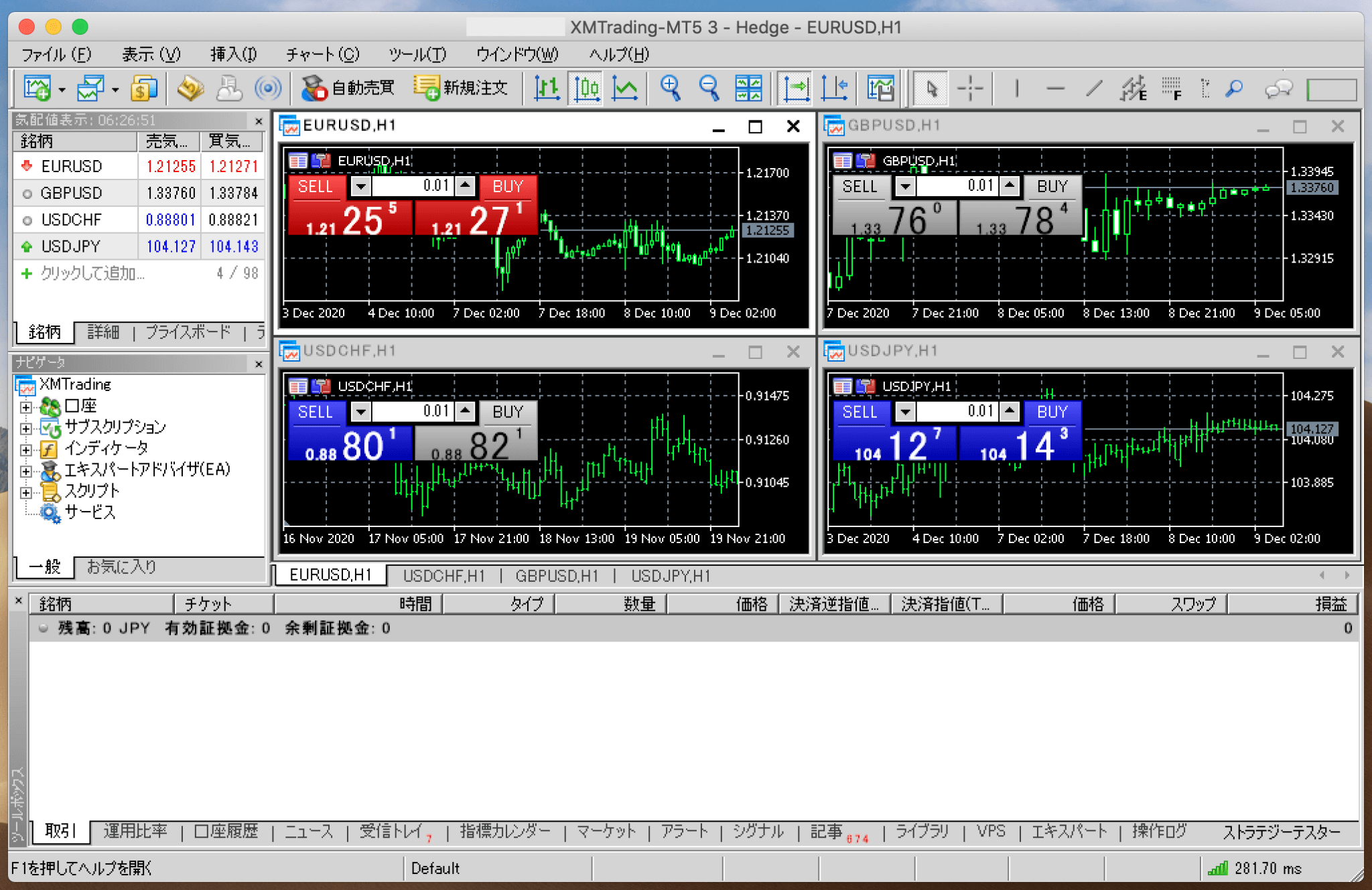1372x890 pixels.
Task: Zoom in on the chart
Action: coord(670,88)
